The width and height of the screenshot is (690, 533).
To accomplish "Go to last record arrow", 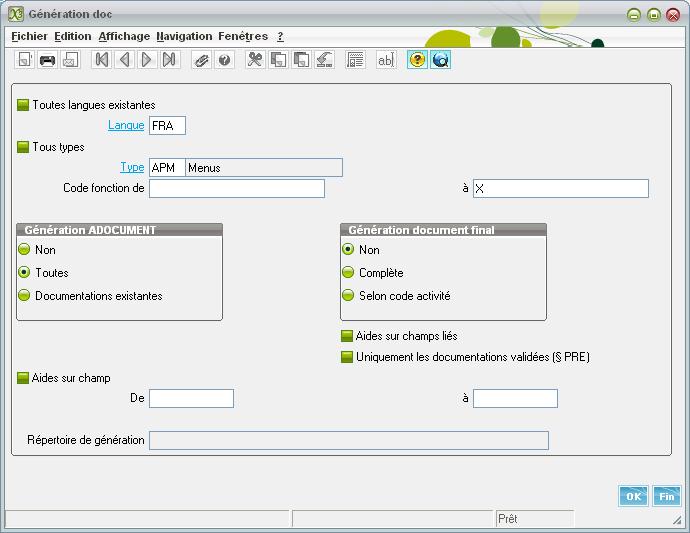I will pos(170,60).
